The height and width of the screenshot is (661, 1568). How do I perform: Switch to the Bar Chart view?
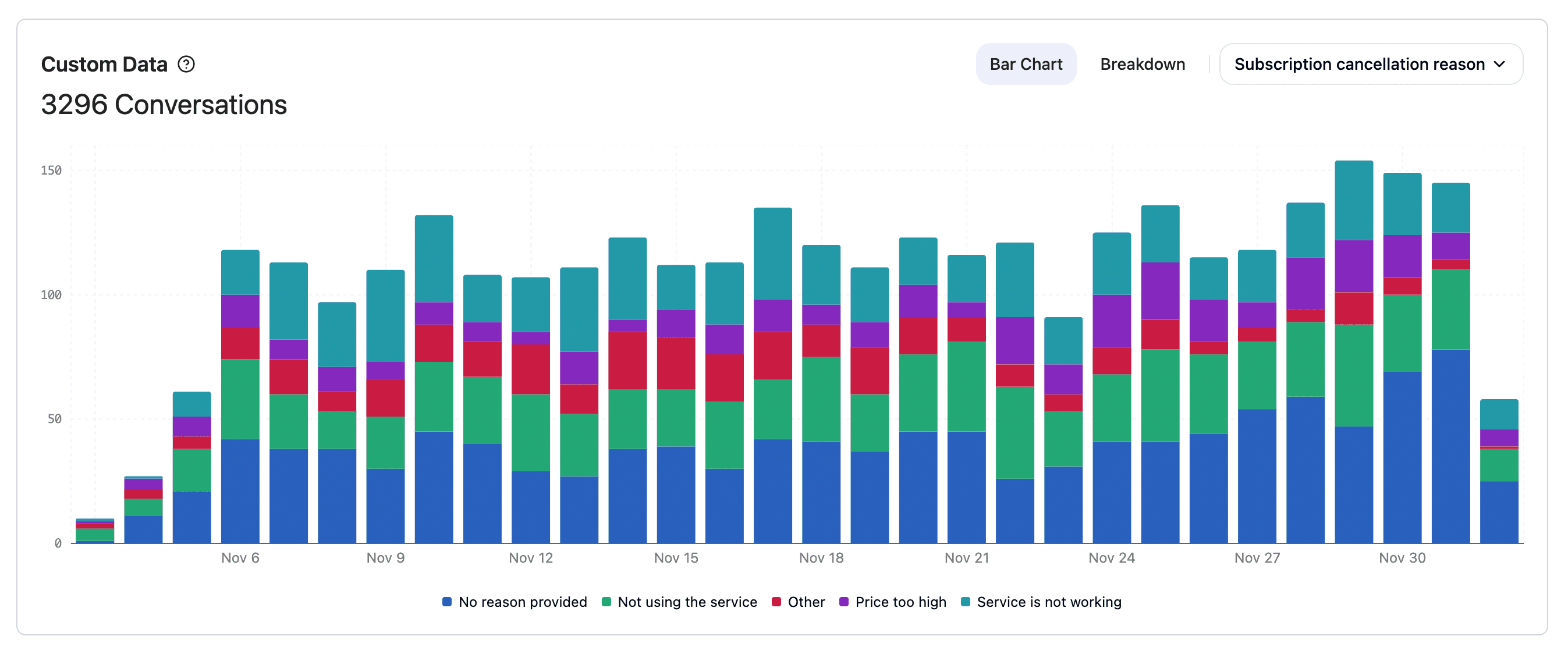pyautogui.click(x=1026, y=64)
